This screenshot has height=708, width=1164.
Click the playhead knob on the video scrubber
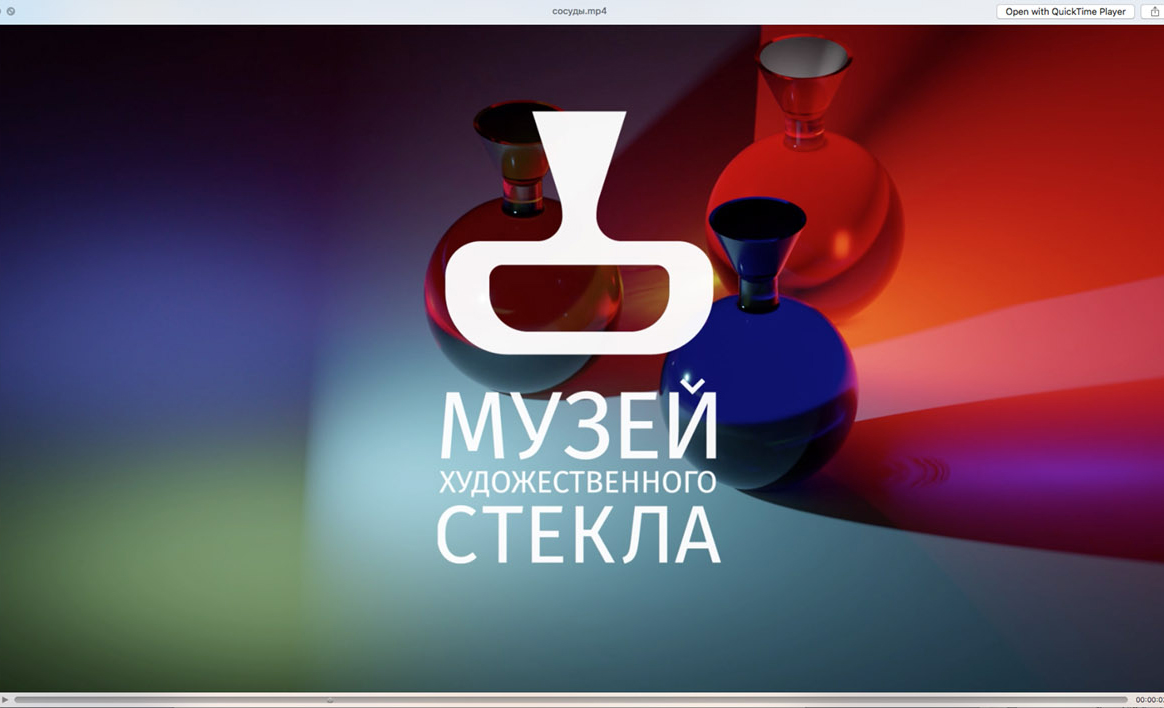pos(330,700)
